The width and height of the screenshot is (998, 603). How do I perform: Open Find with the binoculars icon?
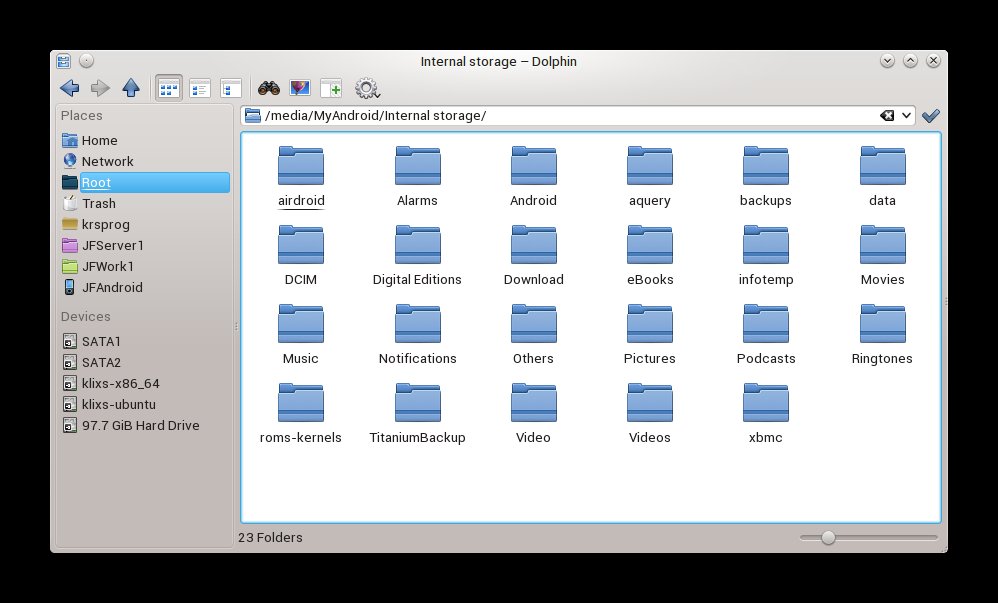pos(269,88)
